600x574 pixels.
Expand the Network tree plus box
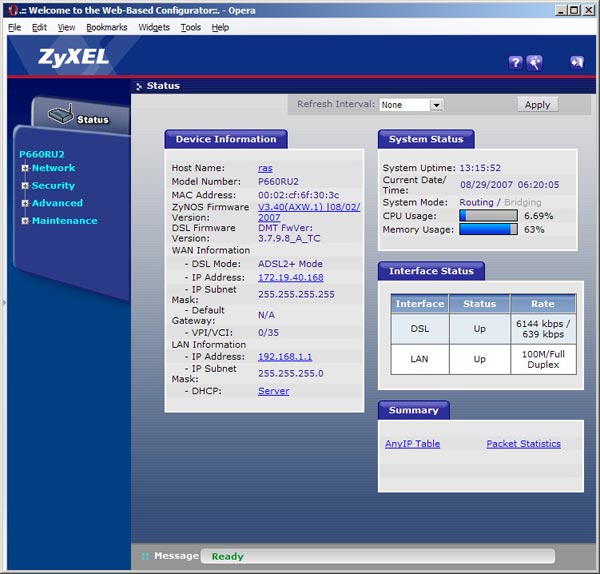[x=25, y=168]
